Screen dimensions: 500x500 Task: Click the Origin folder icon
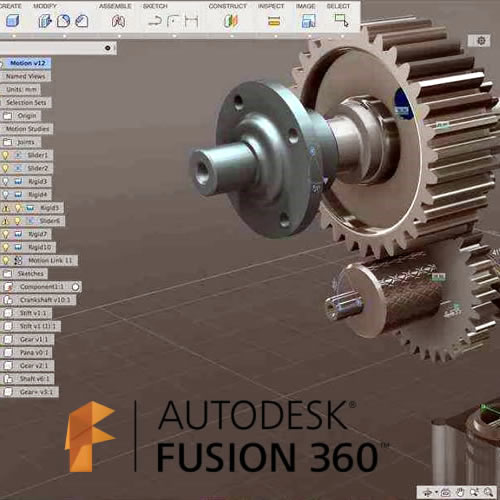coord(7,116)
